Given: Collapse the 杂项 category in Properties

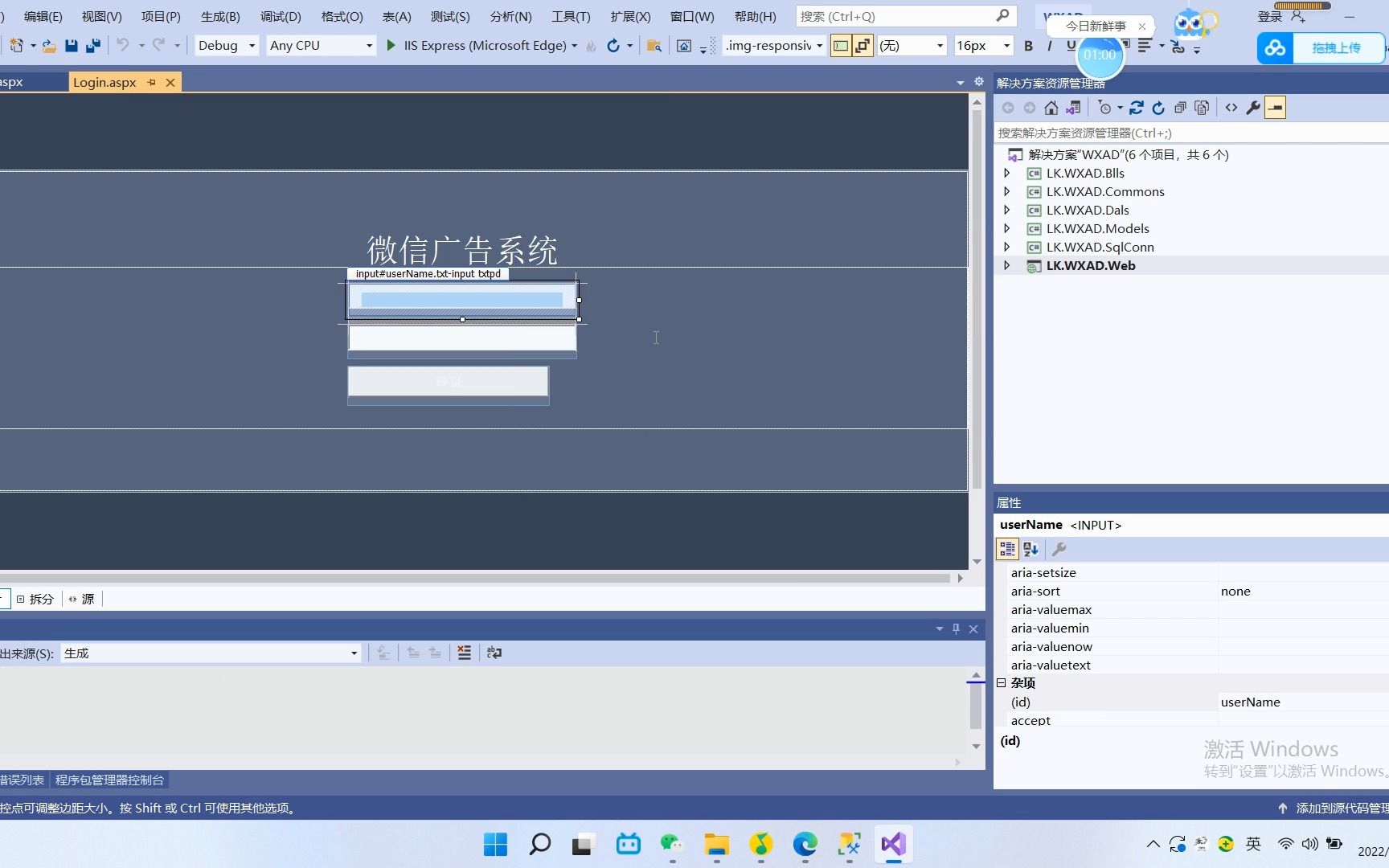Looking at the screenshot, I should (1002, 682).
